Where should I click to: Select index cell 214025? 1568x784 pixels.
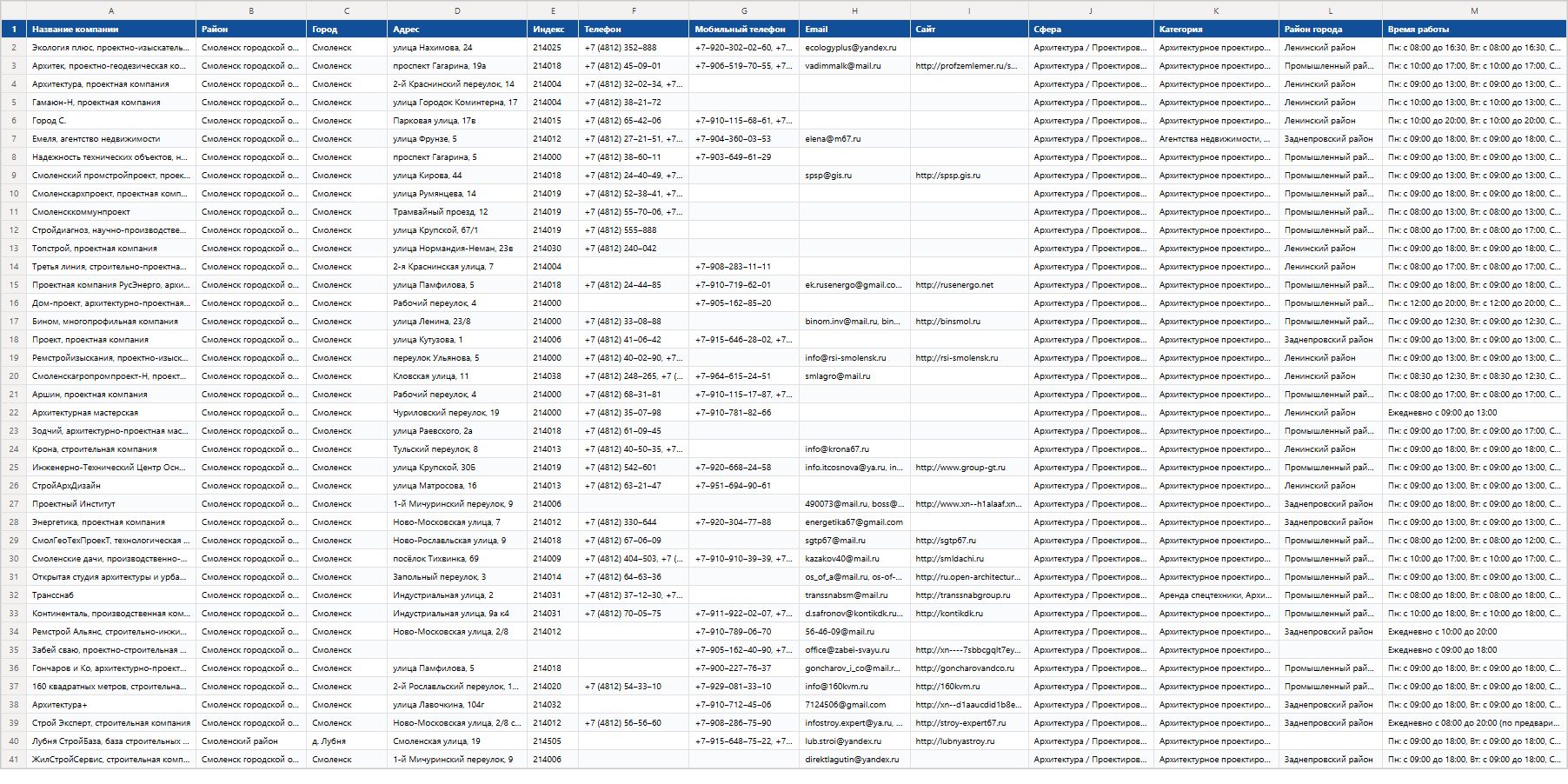(x=553, y=47)
